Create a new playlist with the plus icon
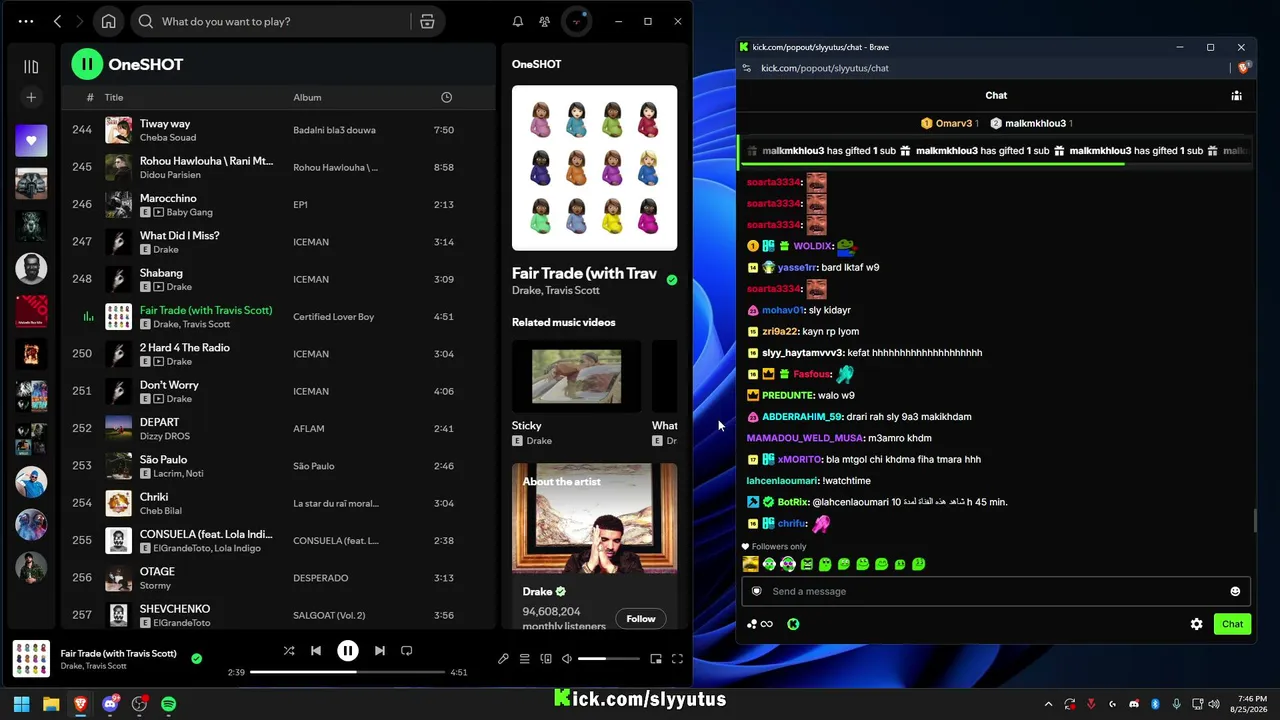The image size is (1280, 720). tap(31, 97)
